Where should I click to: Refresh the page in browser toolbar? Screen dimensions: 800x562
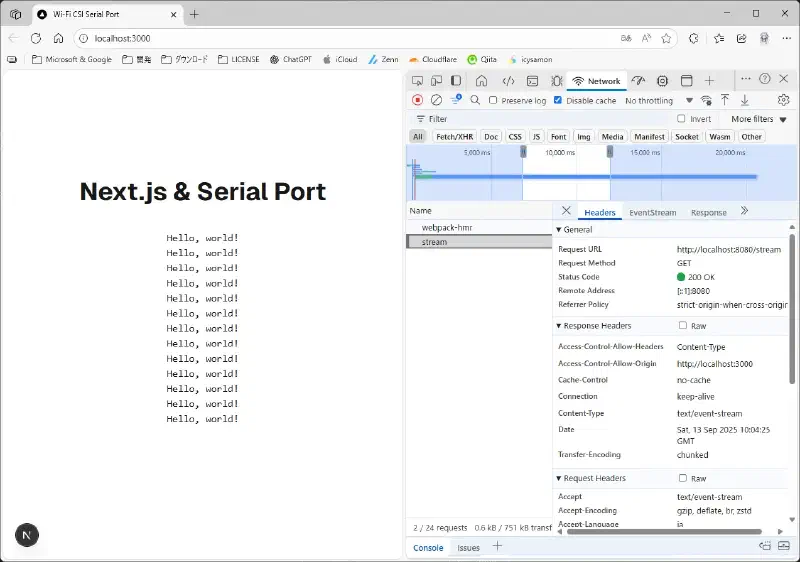click(x=36, y=38)
